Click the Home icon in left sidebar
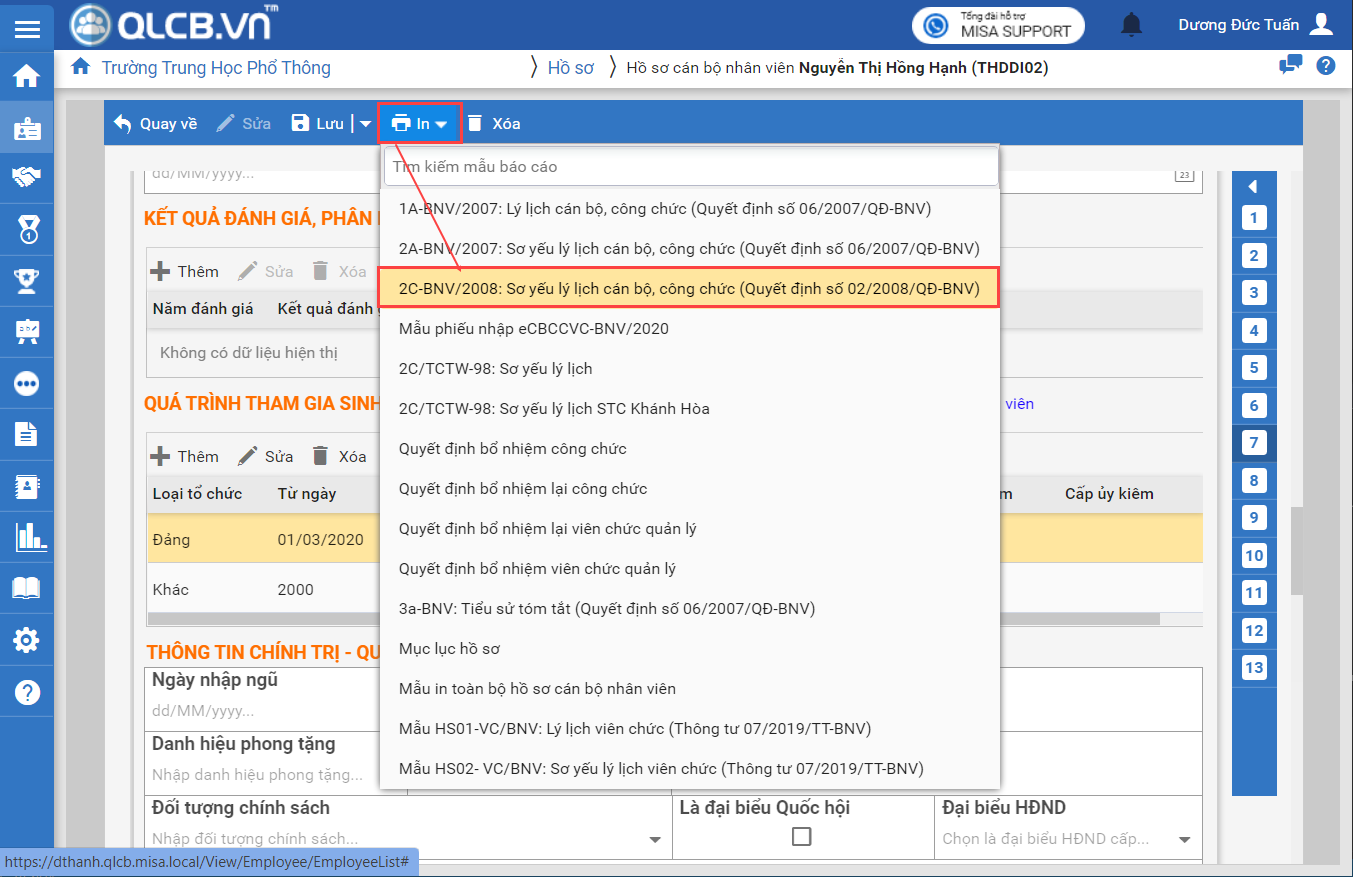1353x877 pixels. 27,76
